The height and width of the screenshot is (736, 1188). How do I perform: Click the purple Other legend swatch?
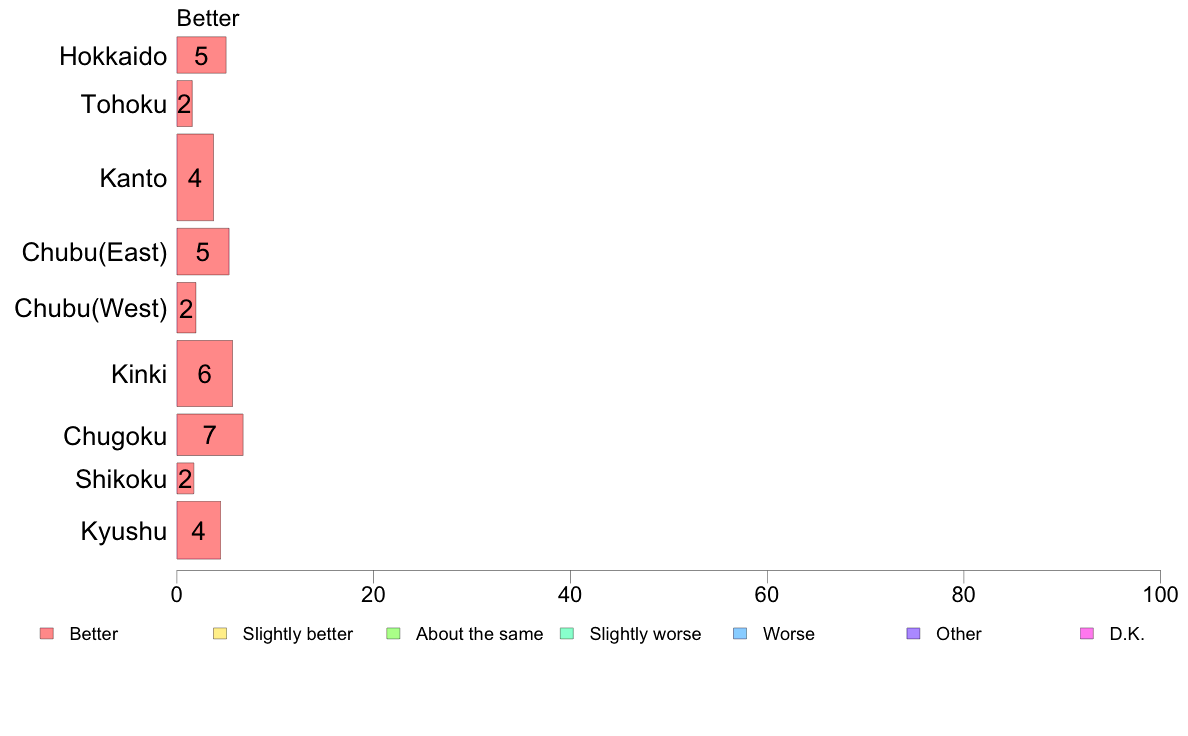tap(914, 634)
